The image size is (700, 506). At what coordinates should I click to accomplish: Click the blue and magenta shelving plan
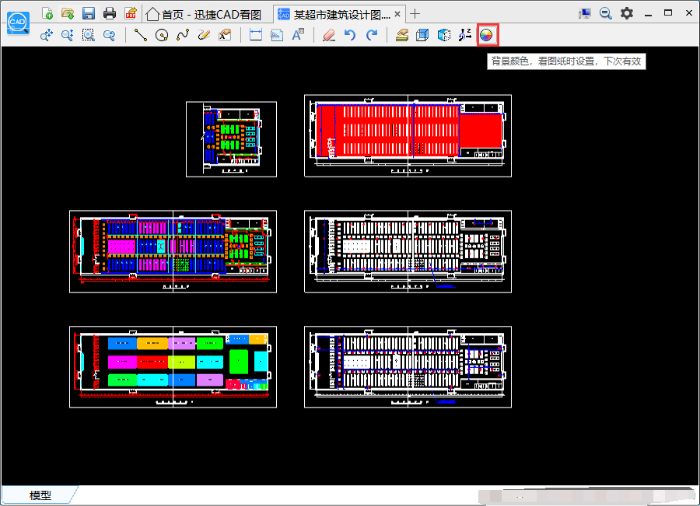click(173, 251)
